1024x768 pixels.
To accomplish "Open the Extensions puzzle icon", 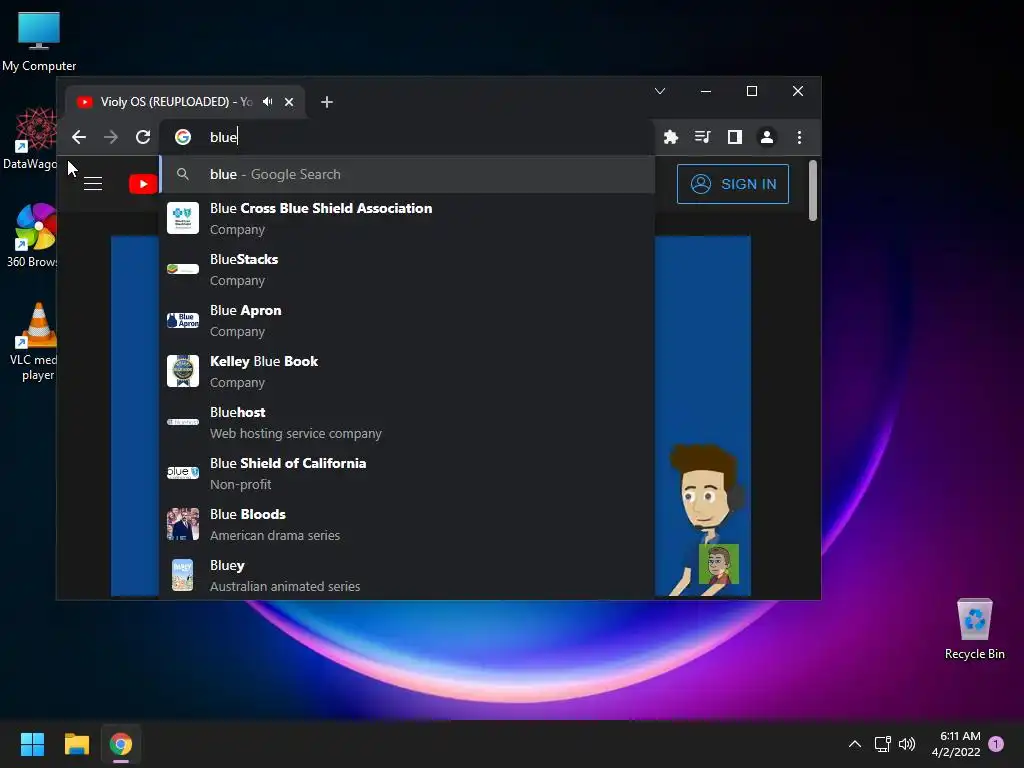I will (x=671, y=137).
